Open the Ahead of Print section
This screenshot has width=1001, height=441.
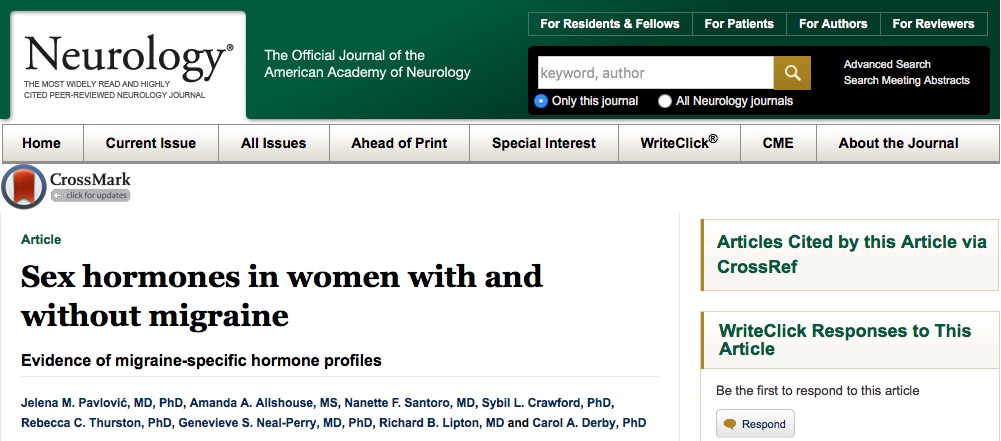399,144
